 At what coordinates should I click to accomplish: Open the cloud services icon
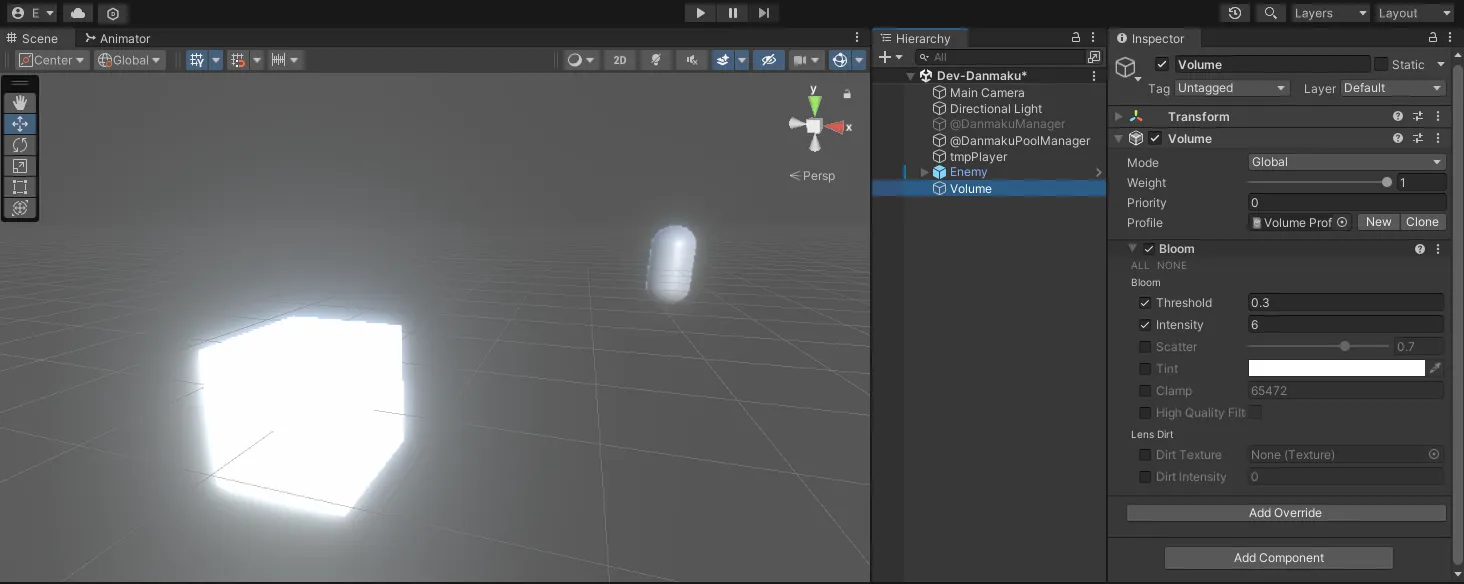coord(78,13)
